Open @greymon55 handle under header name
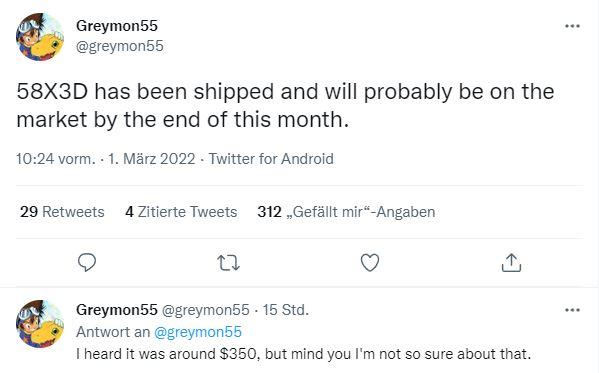The image size is (599, 373). (120, 46)
